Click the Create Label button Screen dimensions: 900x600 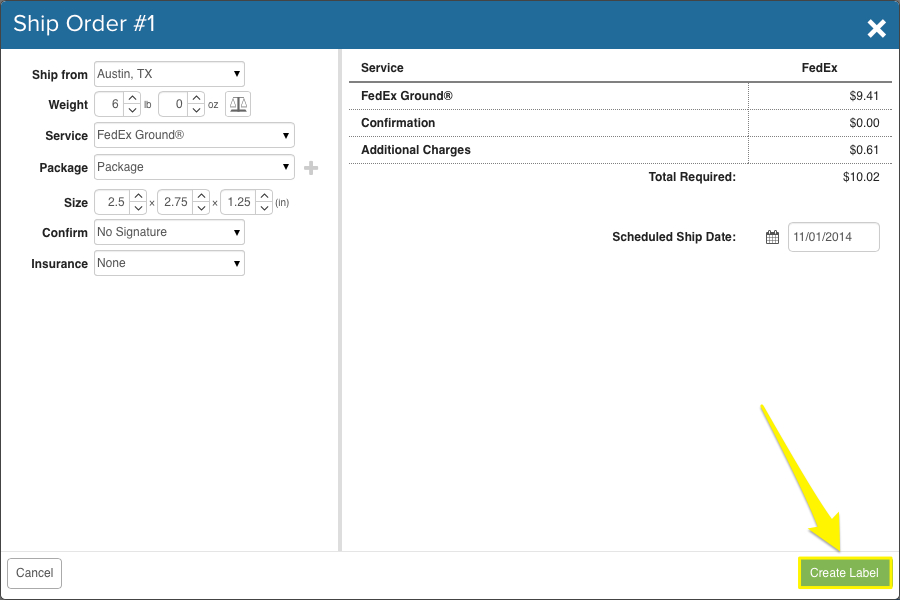[844, 573]
